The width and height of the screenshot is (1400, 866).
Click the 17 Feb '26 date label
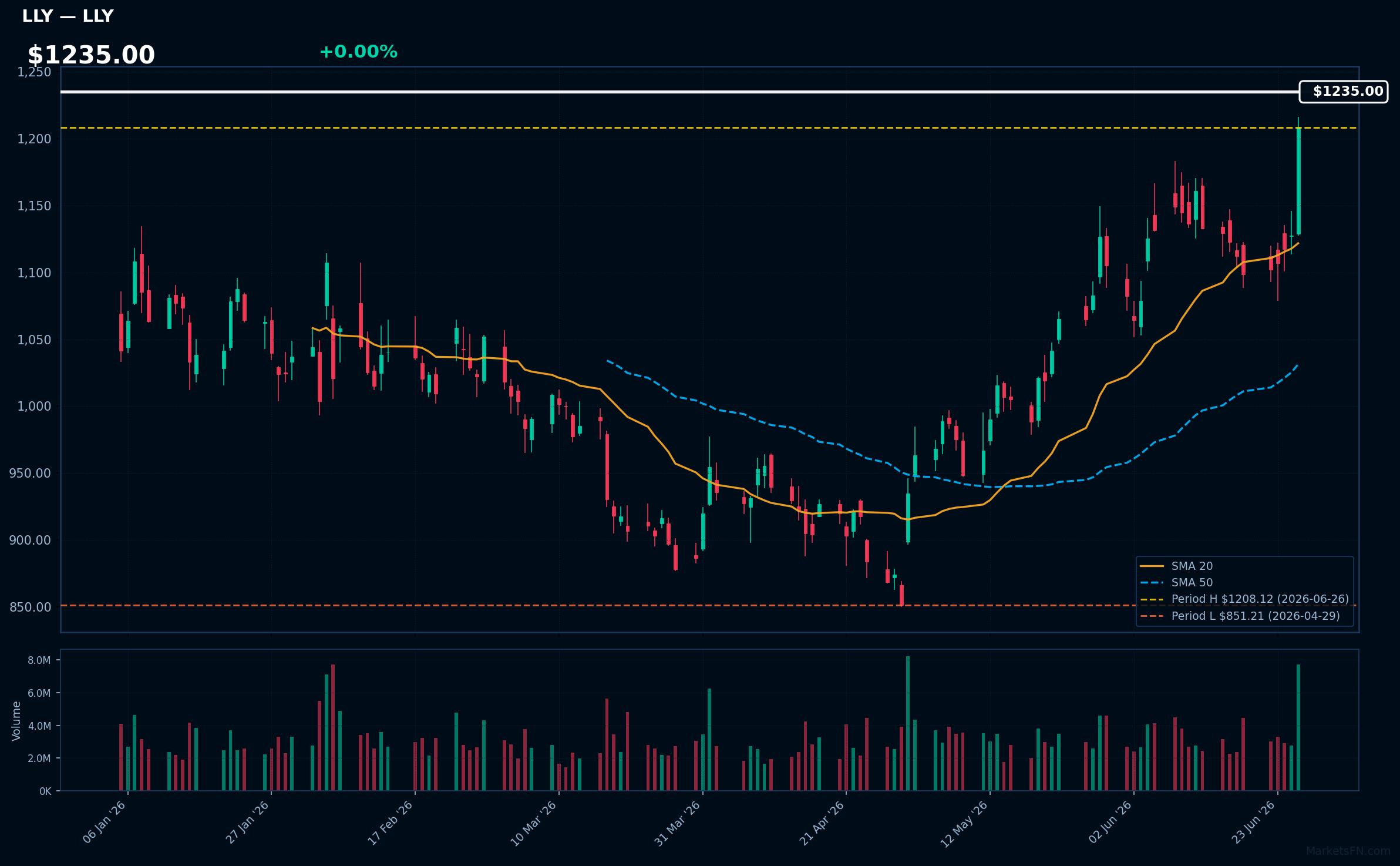point(391,823)
